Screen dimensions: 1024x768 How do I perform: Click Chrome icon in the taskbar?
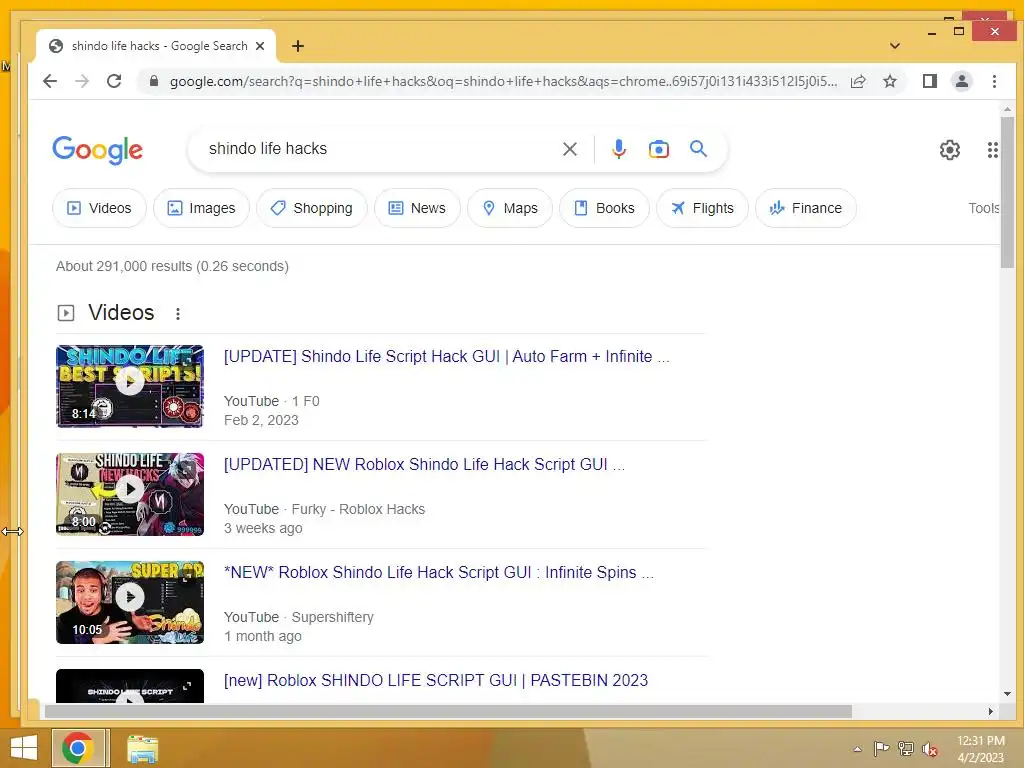pos(78,748)
